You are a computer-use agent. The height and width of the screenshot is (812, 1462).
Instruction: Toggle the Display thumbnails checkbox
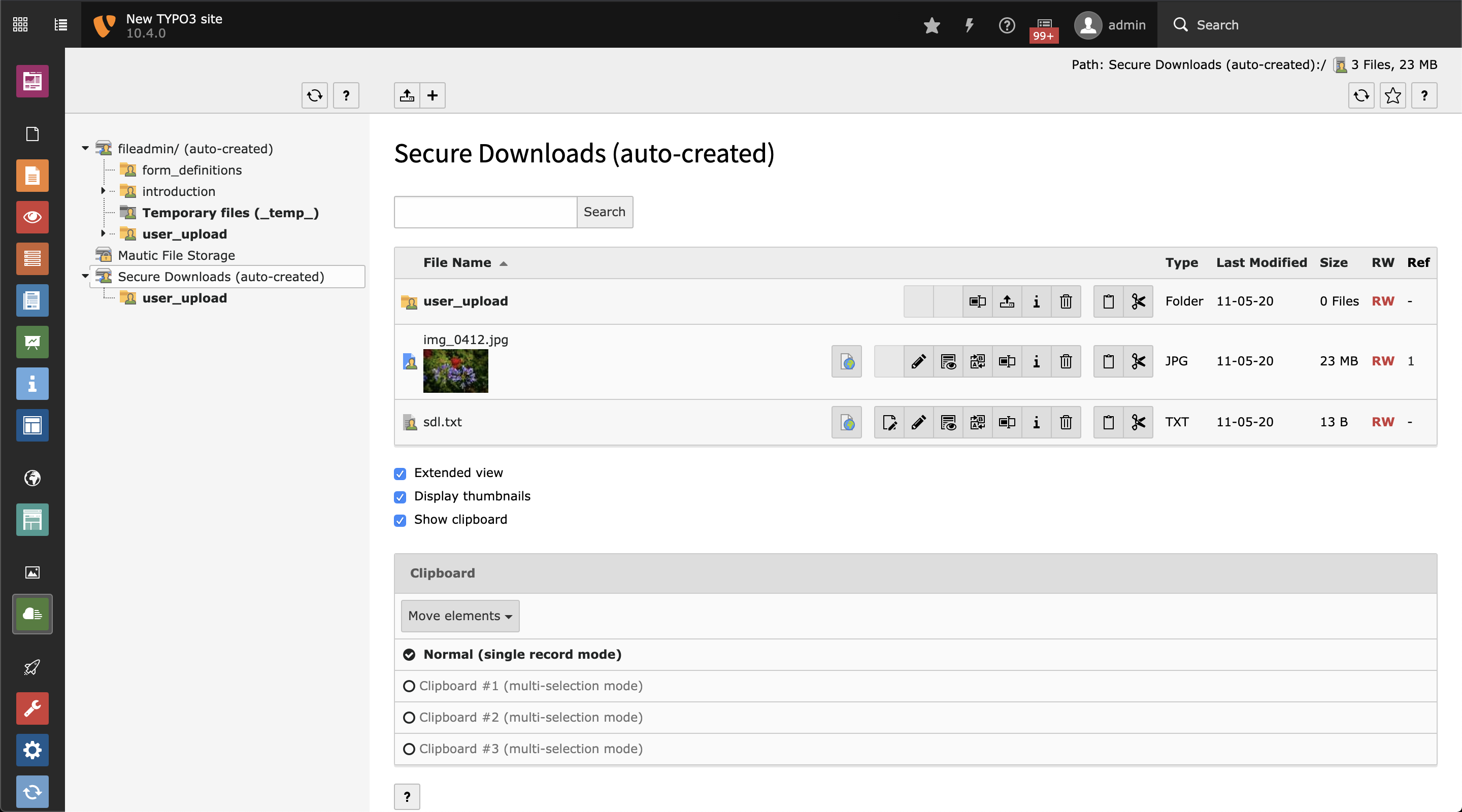coord(401,496)
